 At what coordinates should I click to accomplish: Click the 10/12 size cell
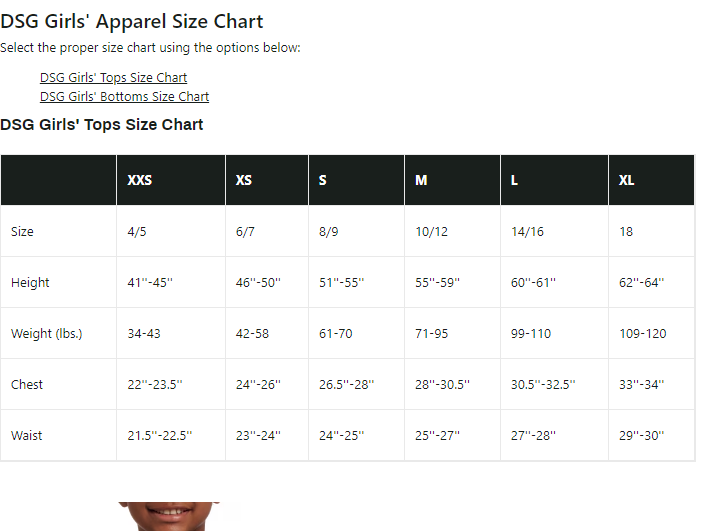click(x=432, y=231)
